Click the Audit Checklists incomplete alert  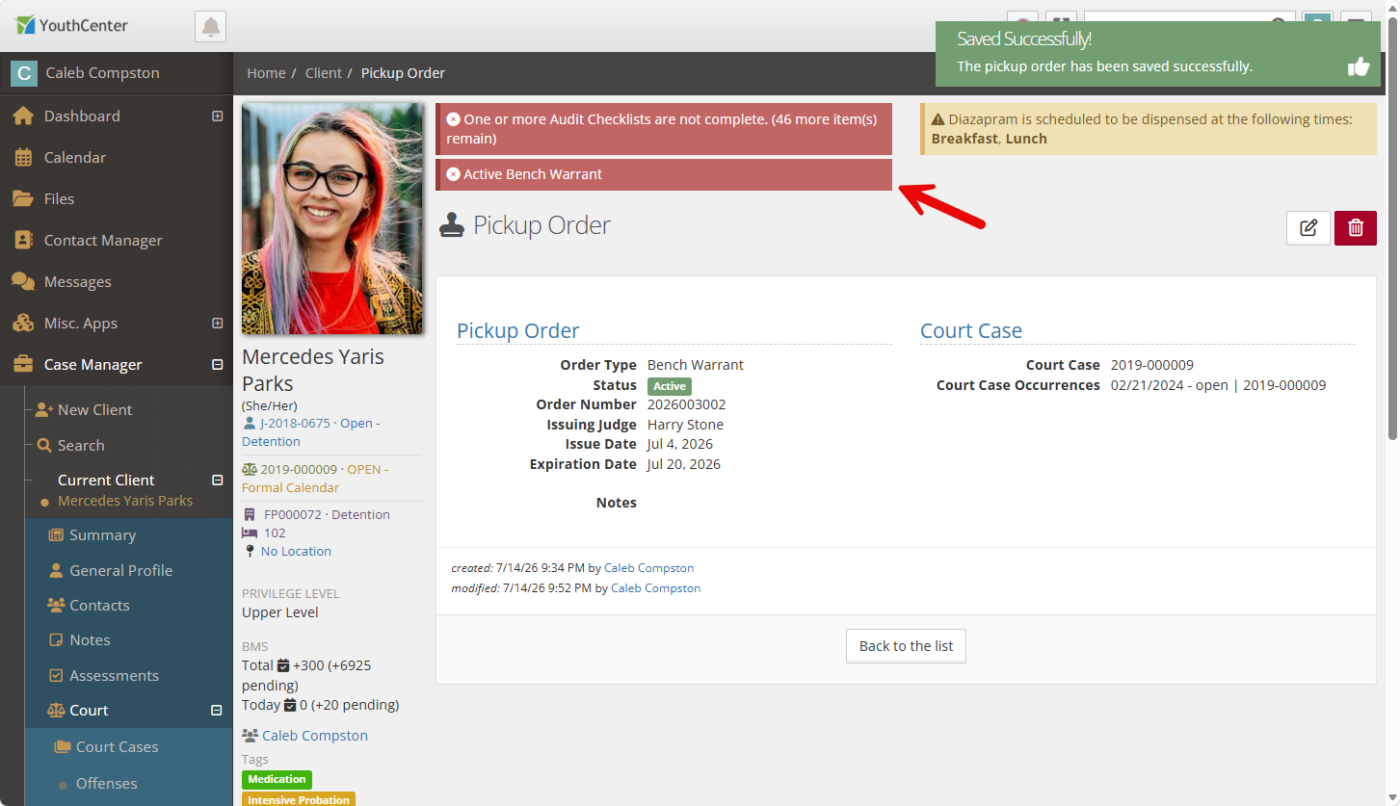click(x=664, y=129)
